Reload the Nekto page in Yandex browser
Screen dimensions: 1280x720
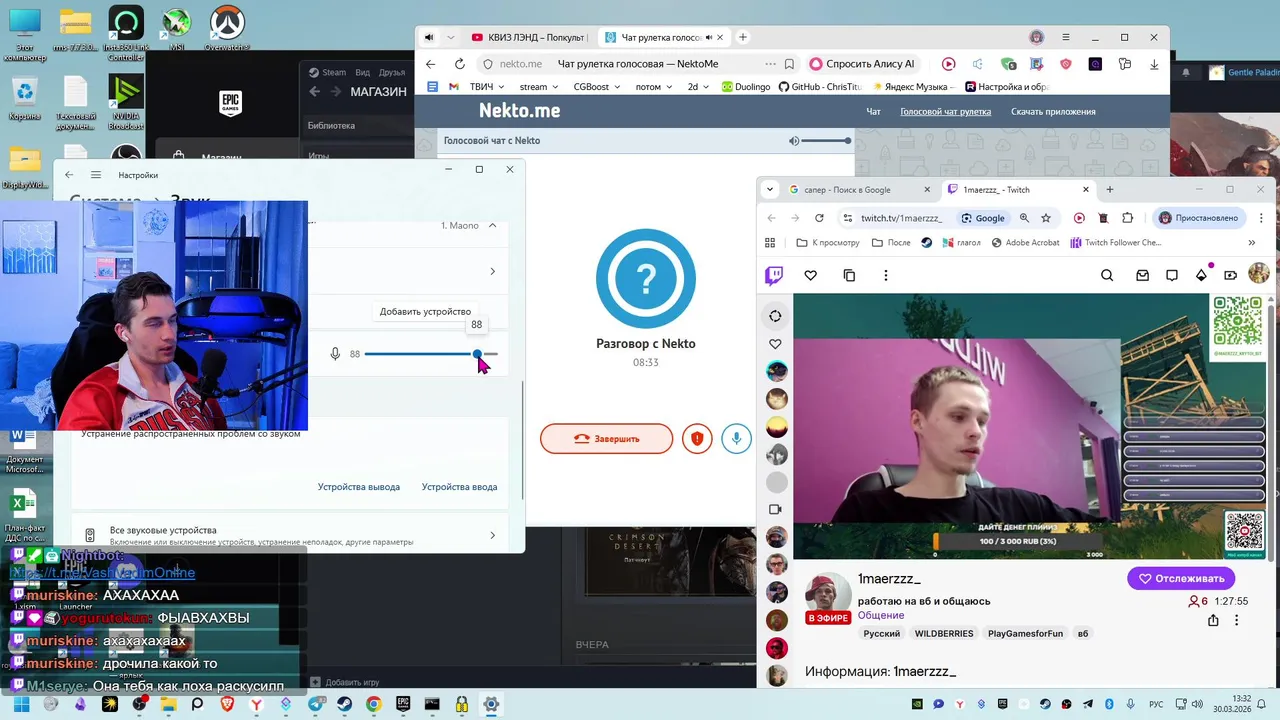click(460, 64)
